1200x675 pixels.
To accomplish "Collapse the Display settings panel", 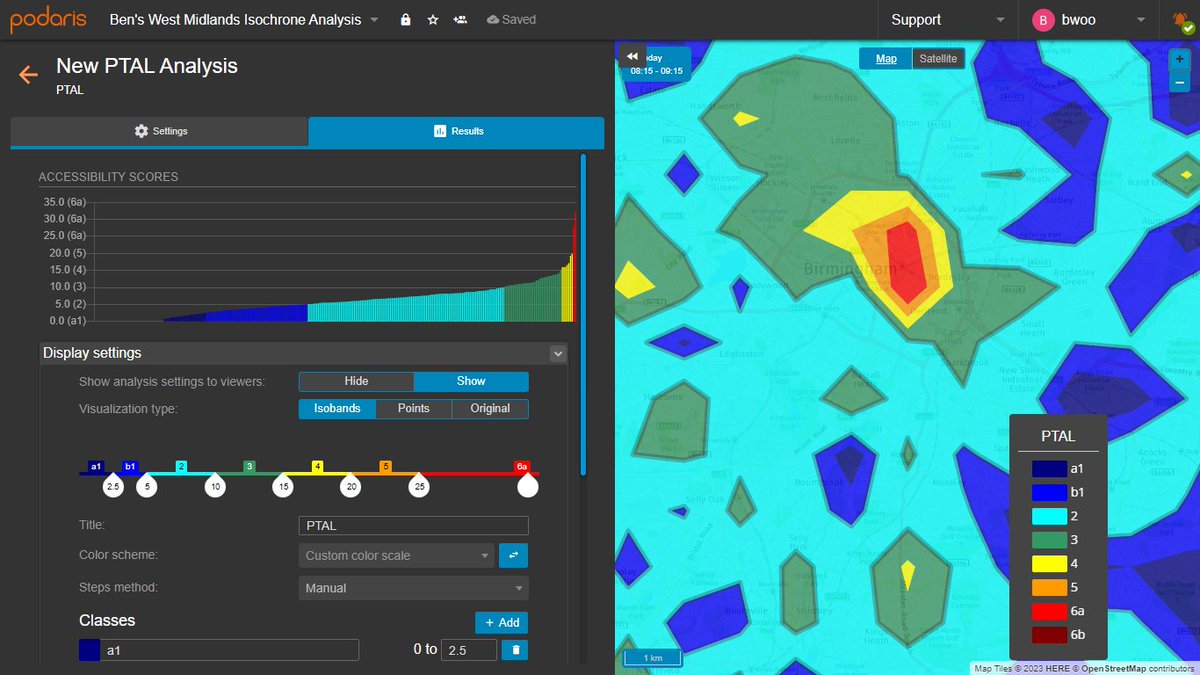I will tap(558, 353).
